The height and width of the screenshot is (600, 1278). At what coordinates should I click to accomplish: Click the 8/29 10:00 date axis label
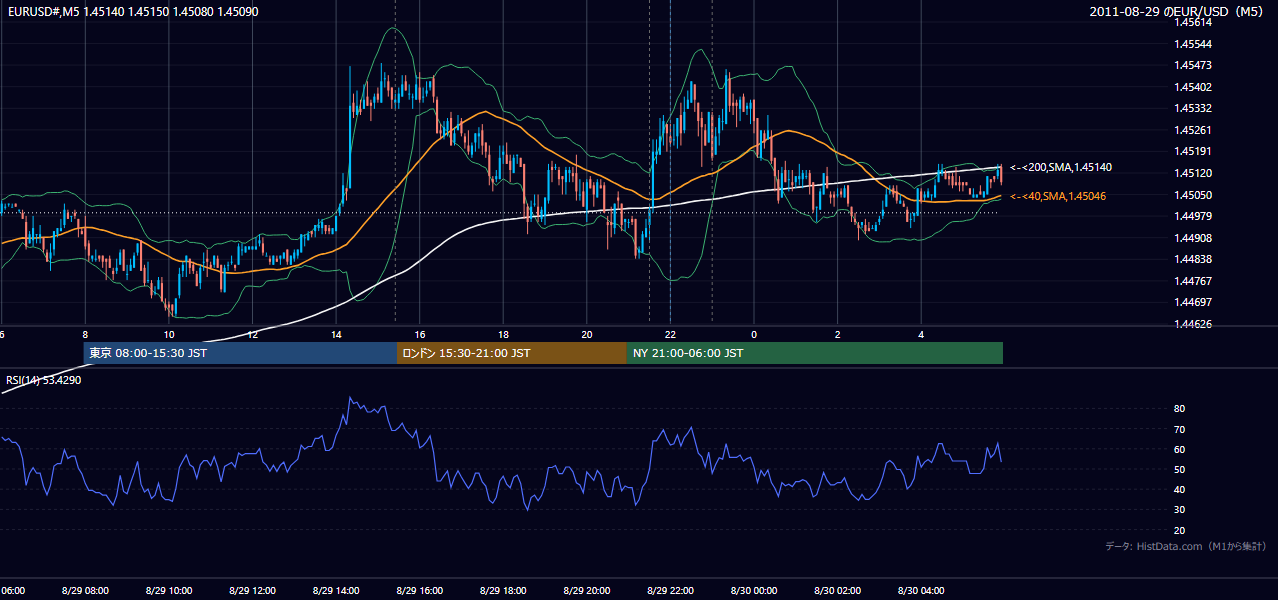pyautogui.click(x=169, y=591)
